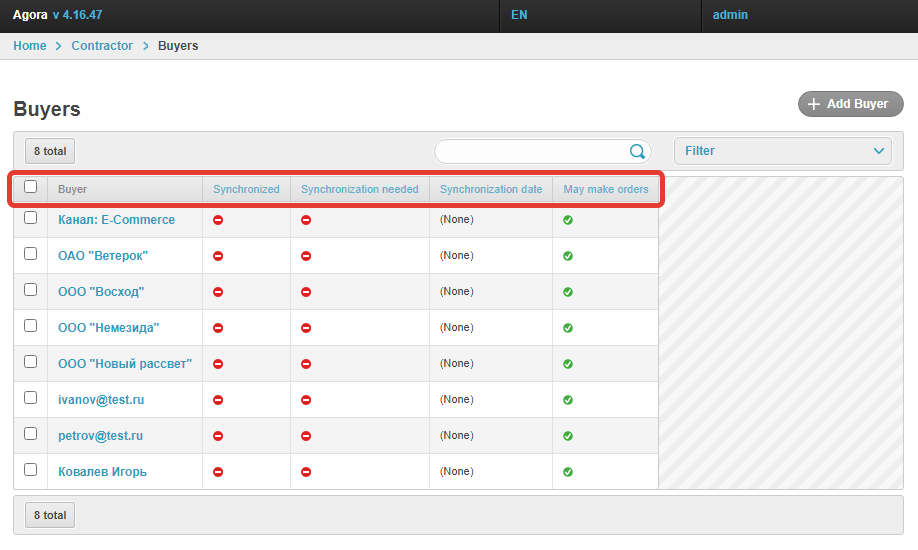Open the ООО "Восход" buyer link
The height and width of the screenshot is (550, 918).
click(101, 292)
